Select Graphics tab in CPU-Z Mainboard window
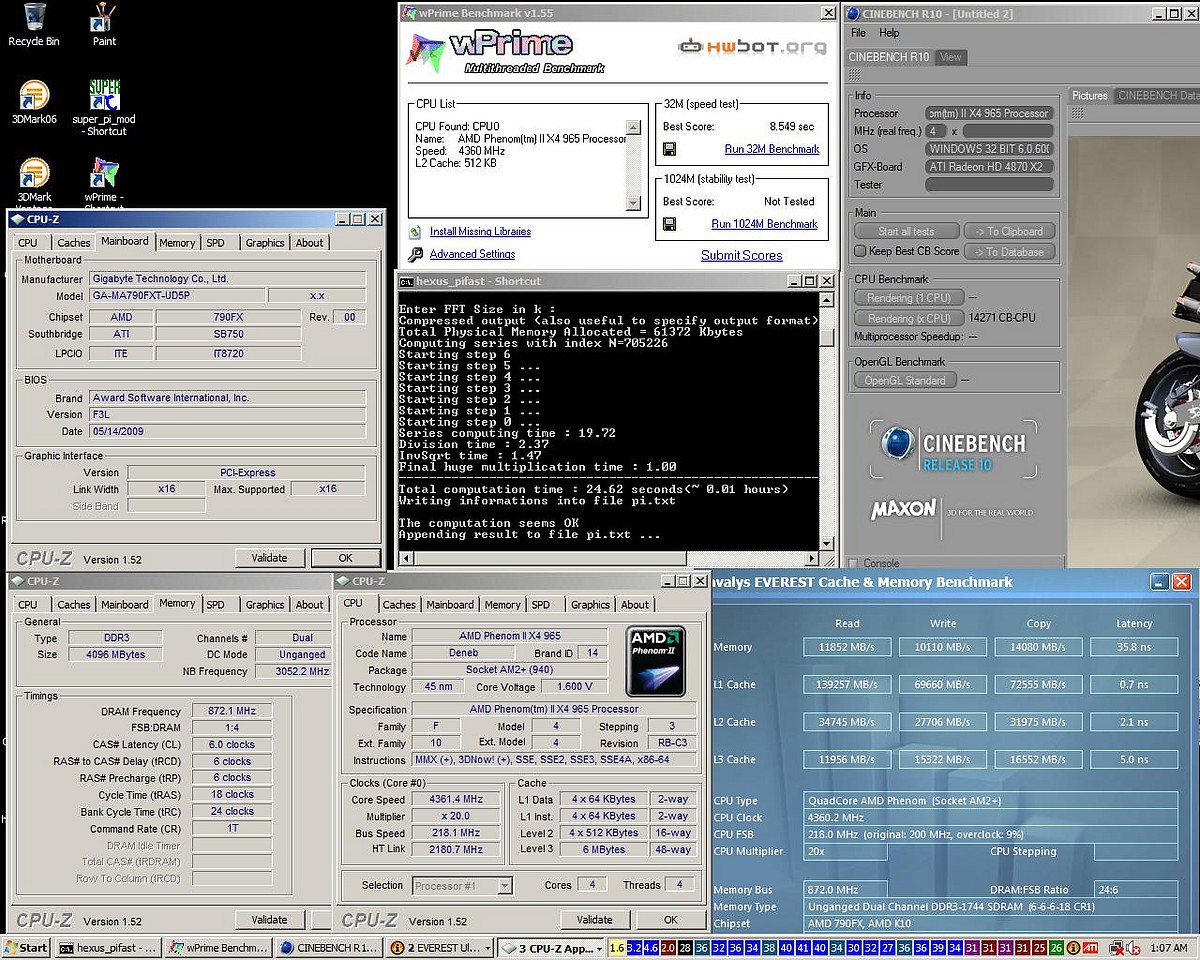 [x=265, y=243]
